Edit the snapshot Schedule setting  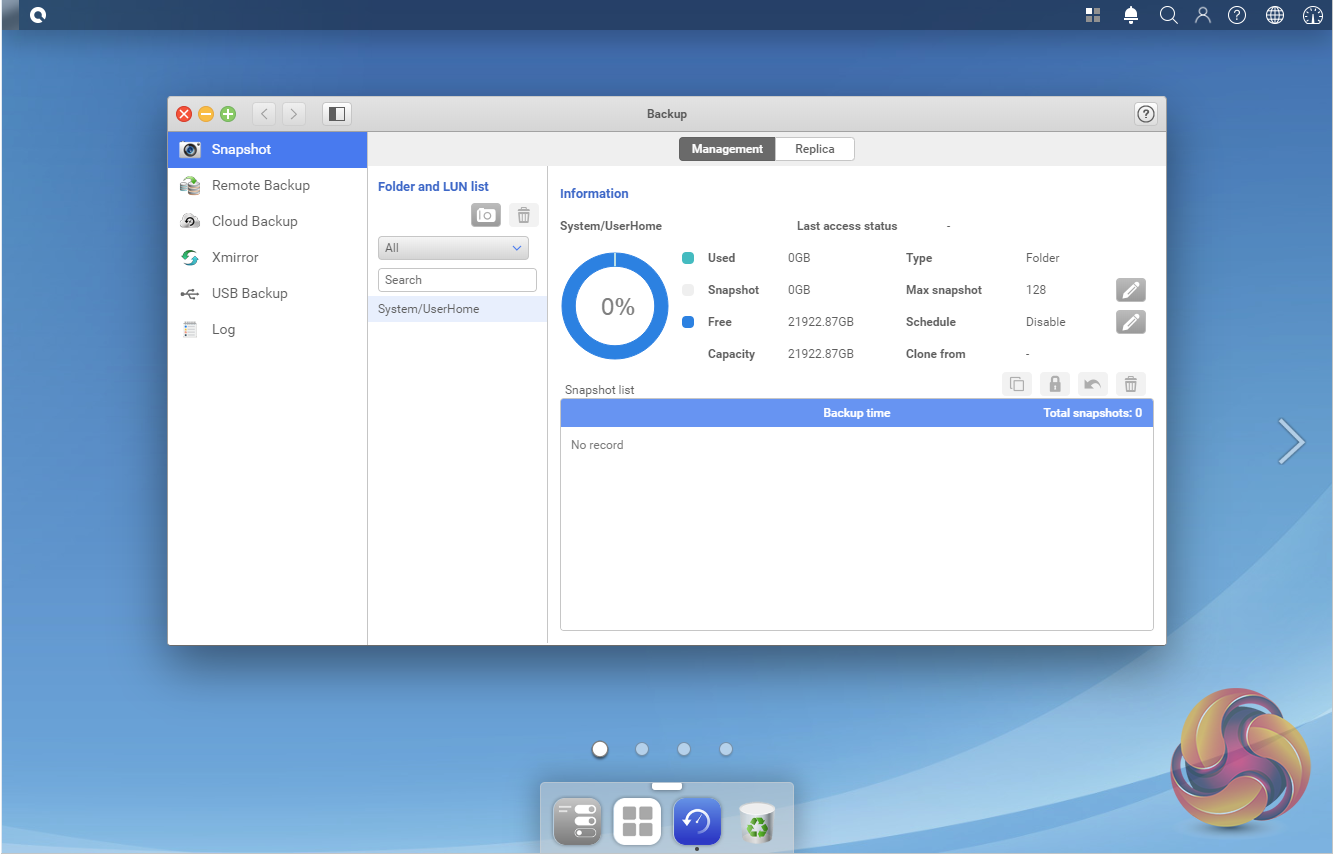[1130, 322]
